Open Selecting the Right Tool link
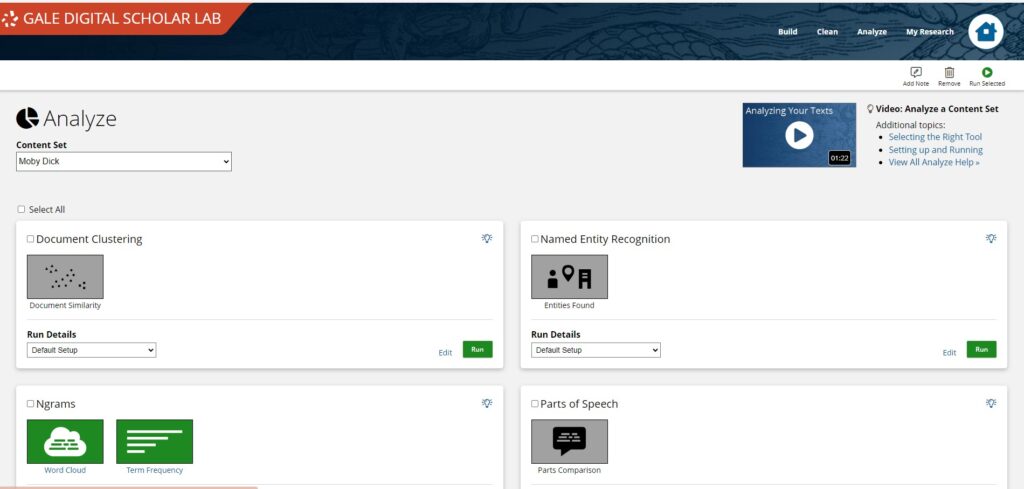 click(935, 137)
